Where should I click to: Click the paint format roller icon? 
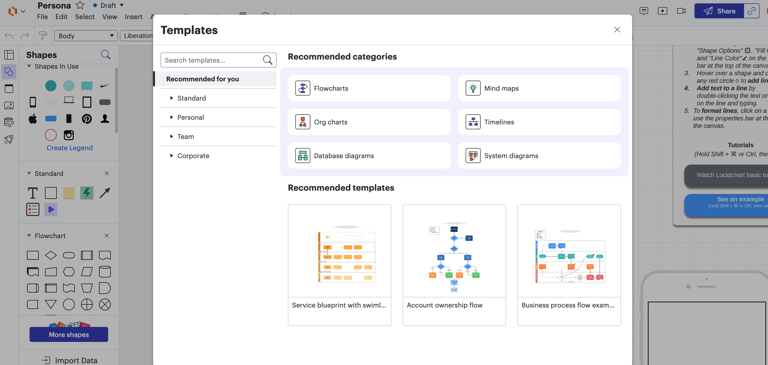(x=43, y=35)
